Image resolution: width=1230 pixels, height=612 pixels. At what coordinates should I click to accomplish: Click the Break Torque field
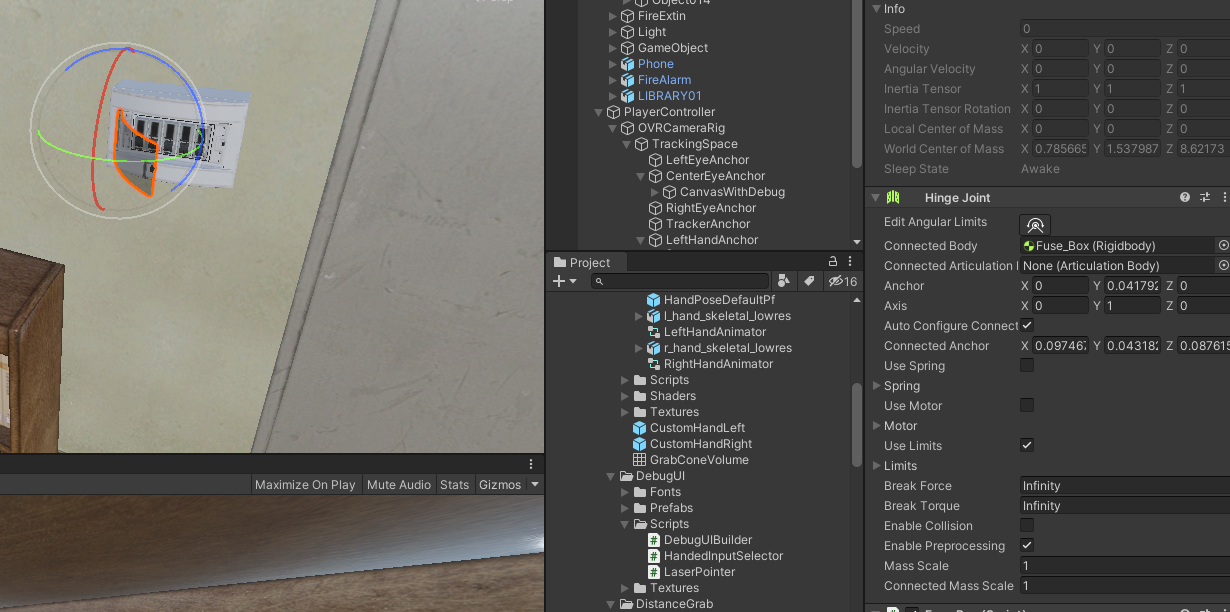point(1125,506)
